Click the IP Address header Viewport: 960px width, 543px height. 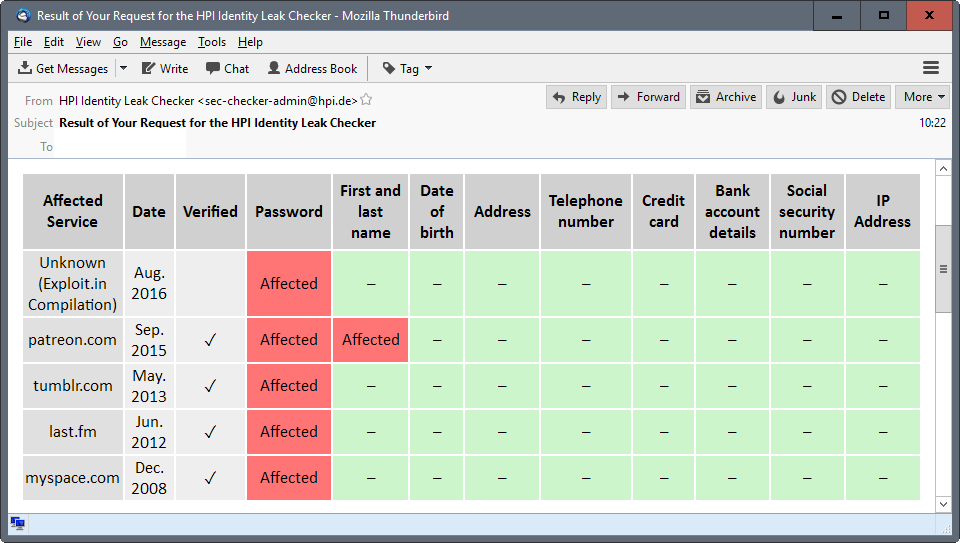point(882,211)
